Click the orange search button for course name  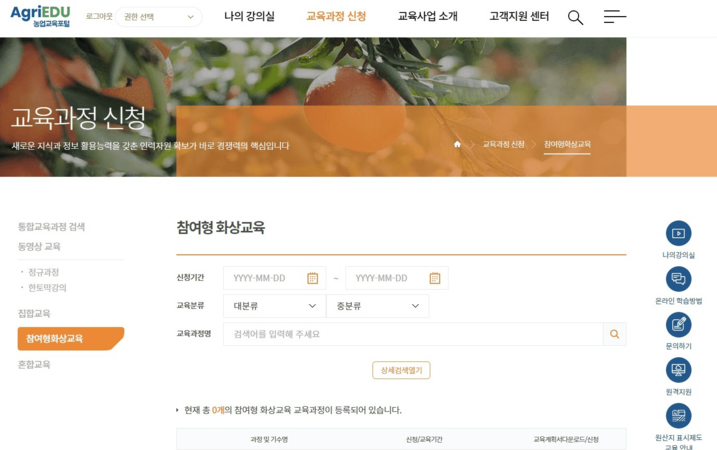click(615, 334)
